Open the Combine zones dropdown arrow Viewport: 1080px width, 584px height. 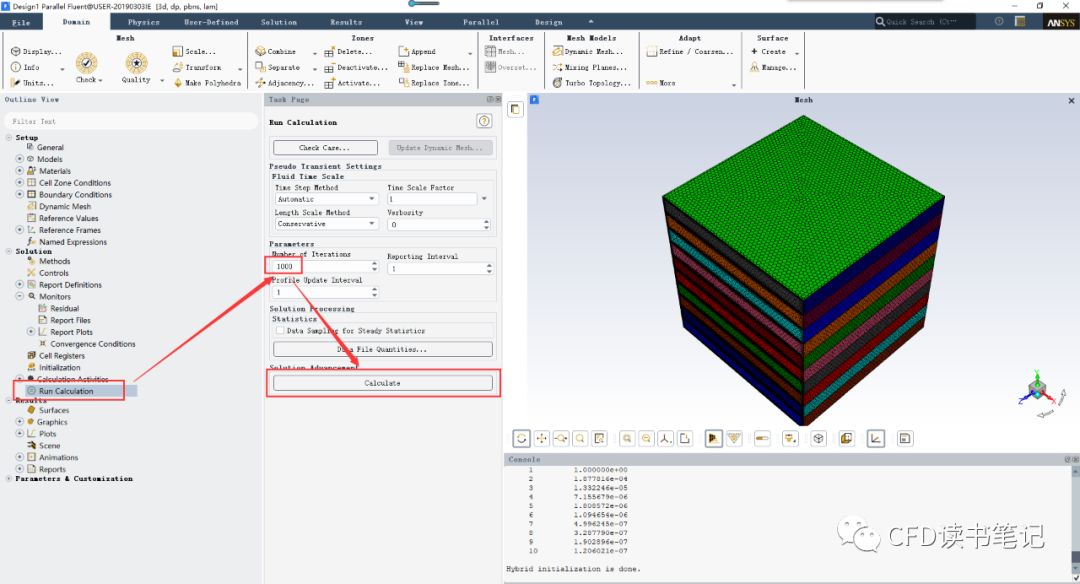point(315,52)
